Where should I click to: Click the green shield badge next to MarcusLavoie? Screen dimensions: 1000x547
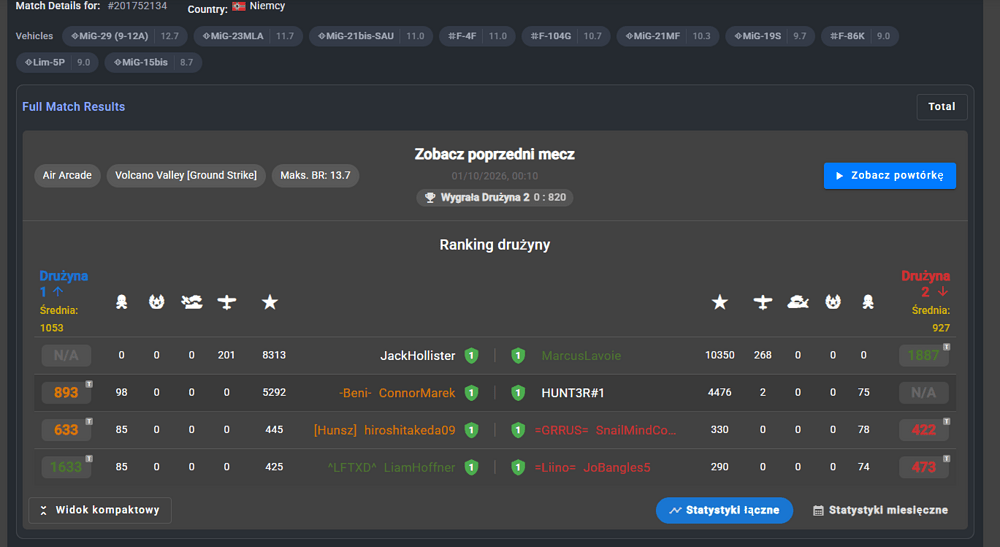click(x=518, y=356)
